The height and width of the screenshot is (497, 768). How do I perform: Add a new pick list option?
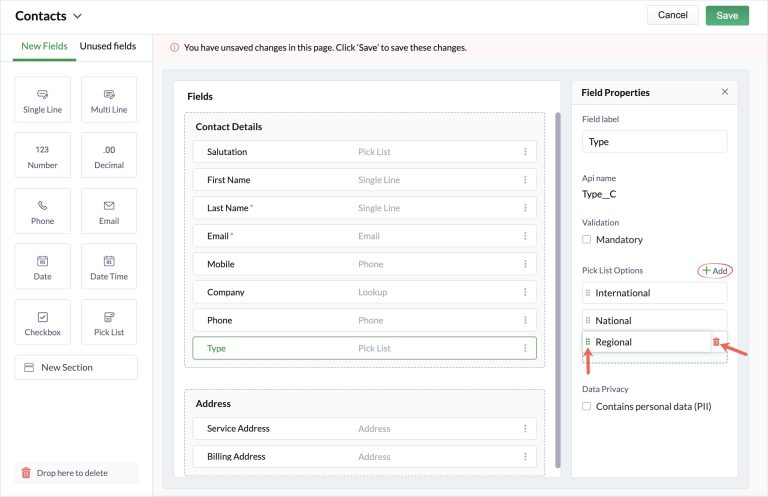(715, 271)
